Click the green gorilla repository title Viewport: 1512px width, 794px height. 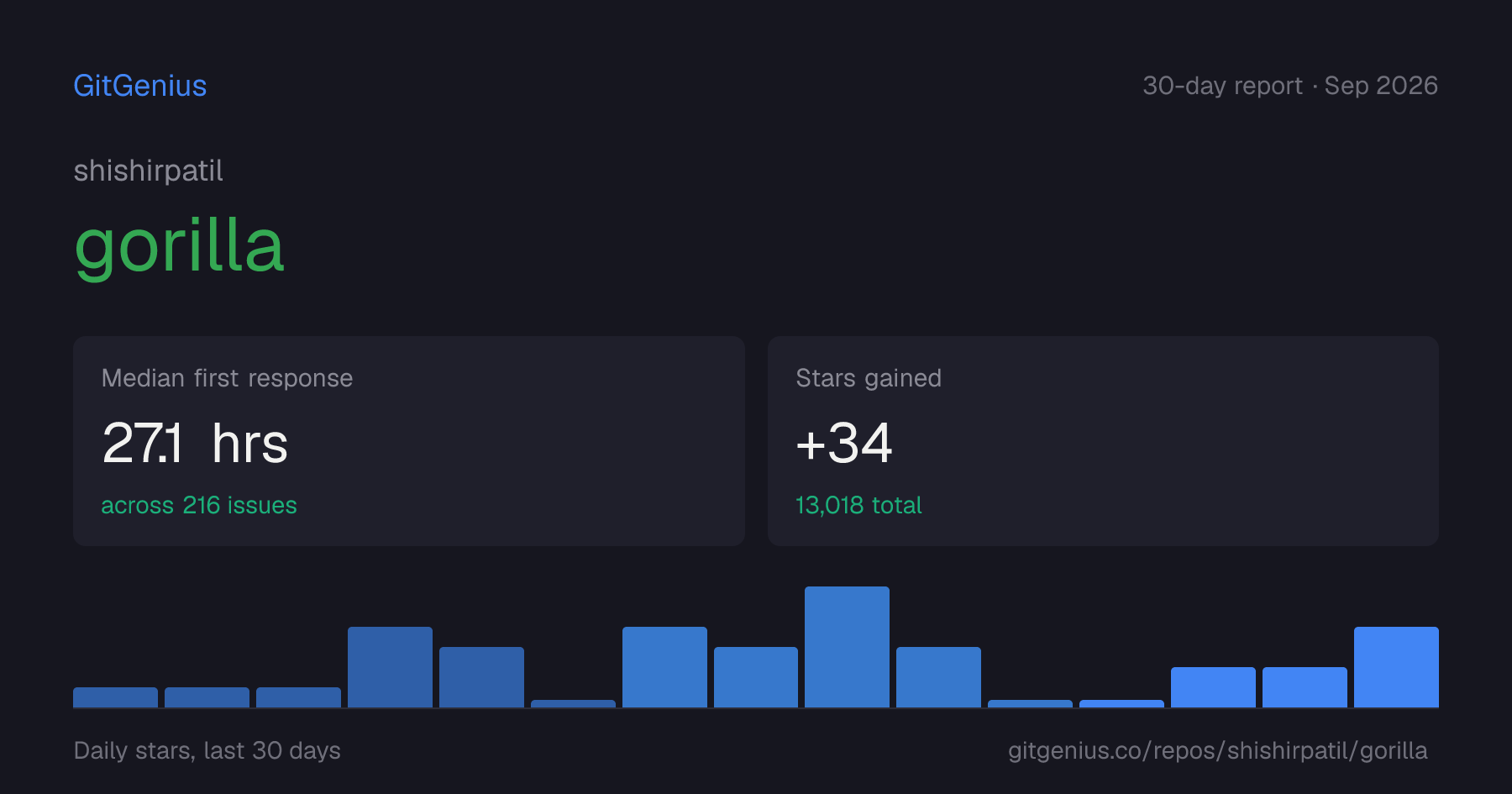179,246
